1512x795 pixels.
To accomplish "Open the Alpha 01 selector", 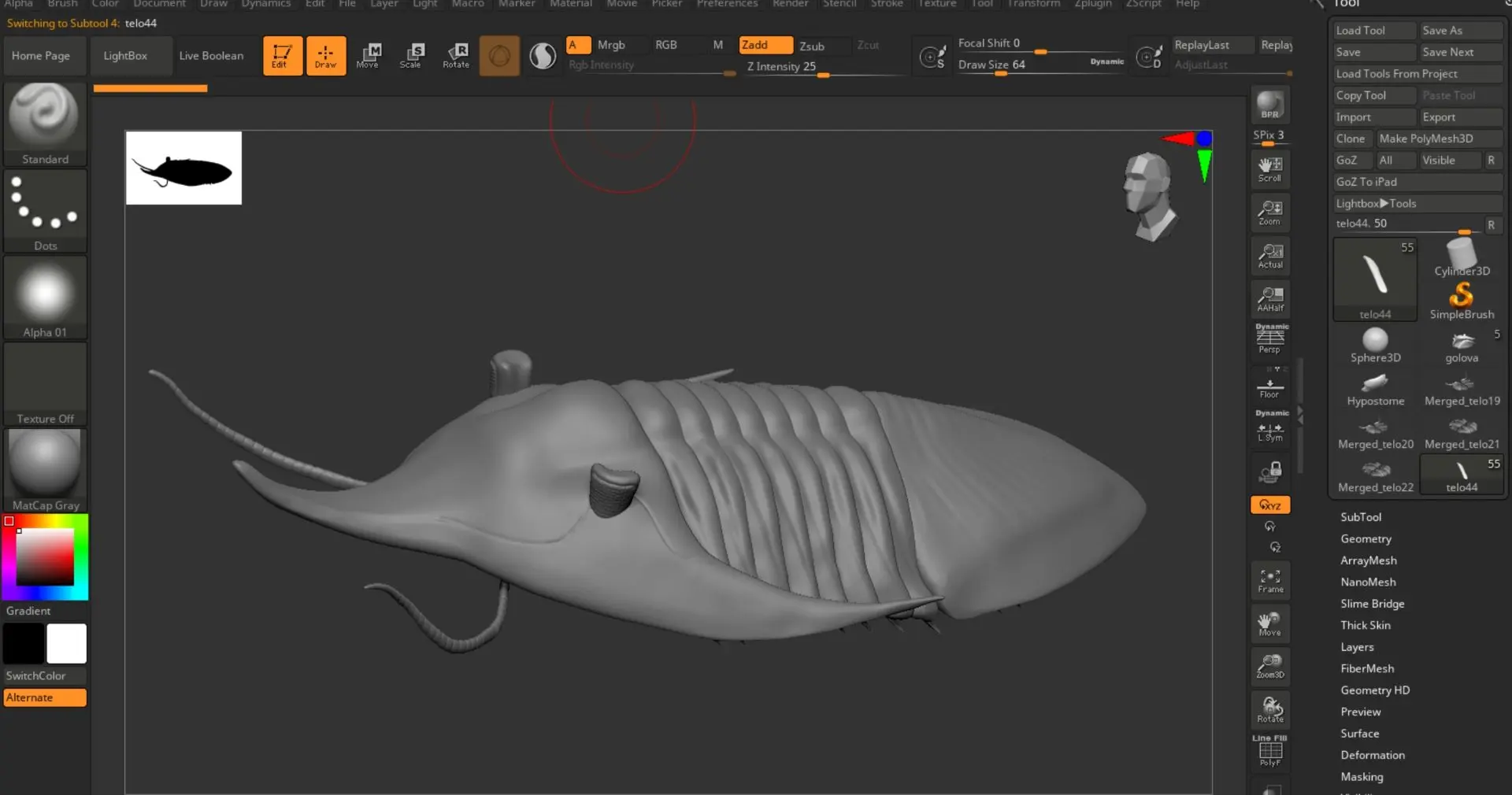I will click(45, 298).
